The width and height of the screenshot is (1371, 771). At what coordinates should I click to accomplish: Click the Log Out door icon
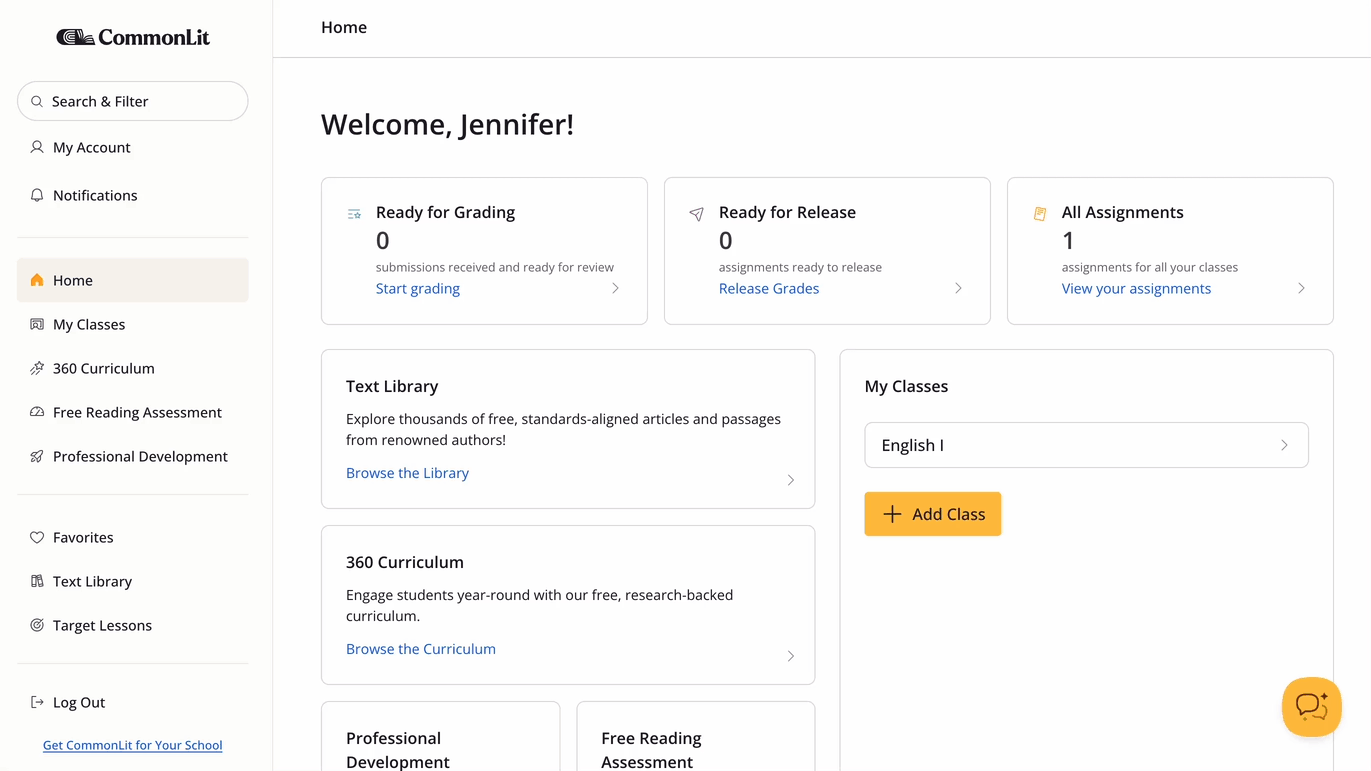coord(37,702)
